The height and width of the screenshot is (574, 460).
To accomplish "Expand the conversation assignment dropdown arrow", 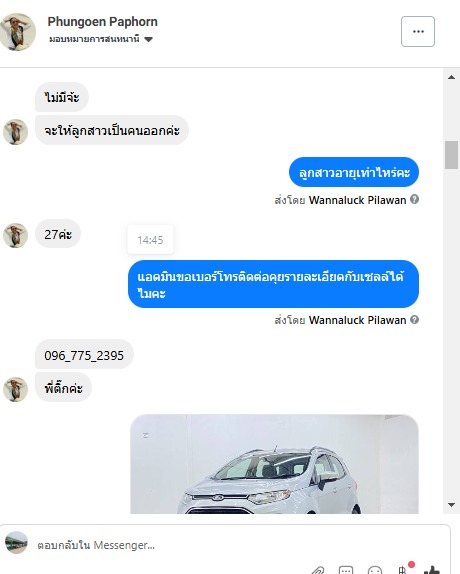I will pyautogui.click(x=148, y=39).
